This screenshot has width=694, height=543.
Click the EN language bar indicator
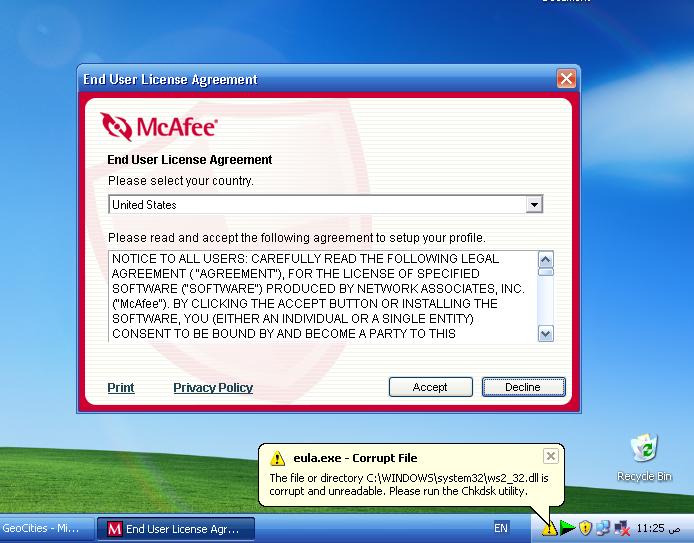501,528
